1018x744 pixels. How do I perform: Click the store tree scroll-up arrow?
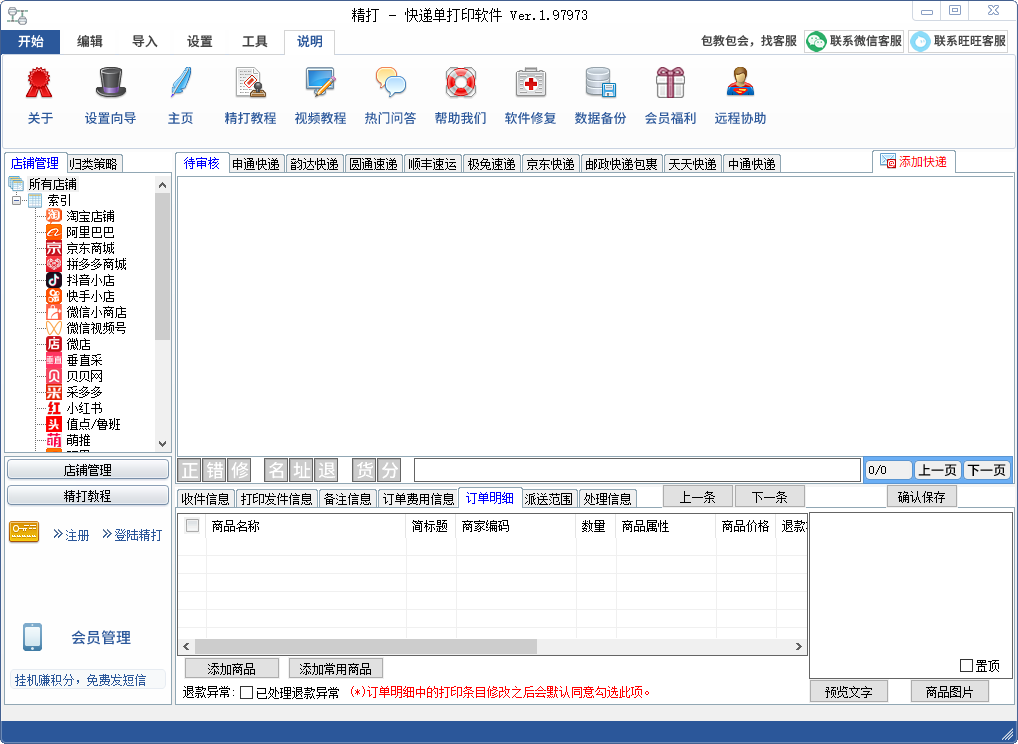point(162,185)
